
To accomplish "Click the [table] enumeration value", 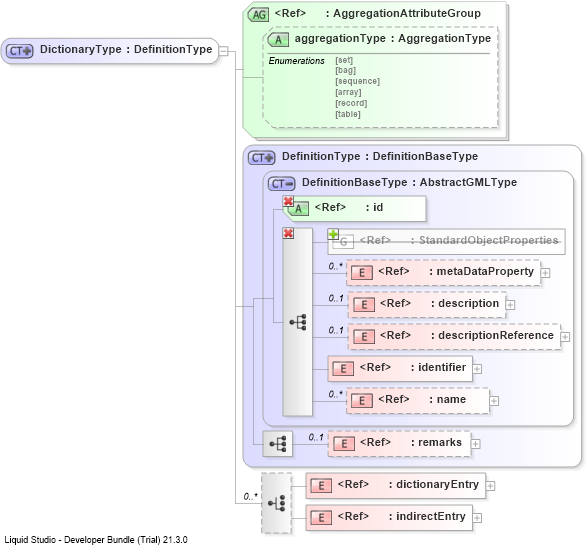I will point(348,114).
